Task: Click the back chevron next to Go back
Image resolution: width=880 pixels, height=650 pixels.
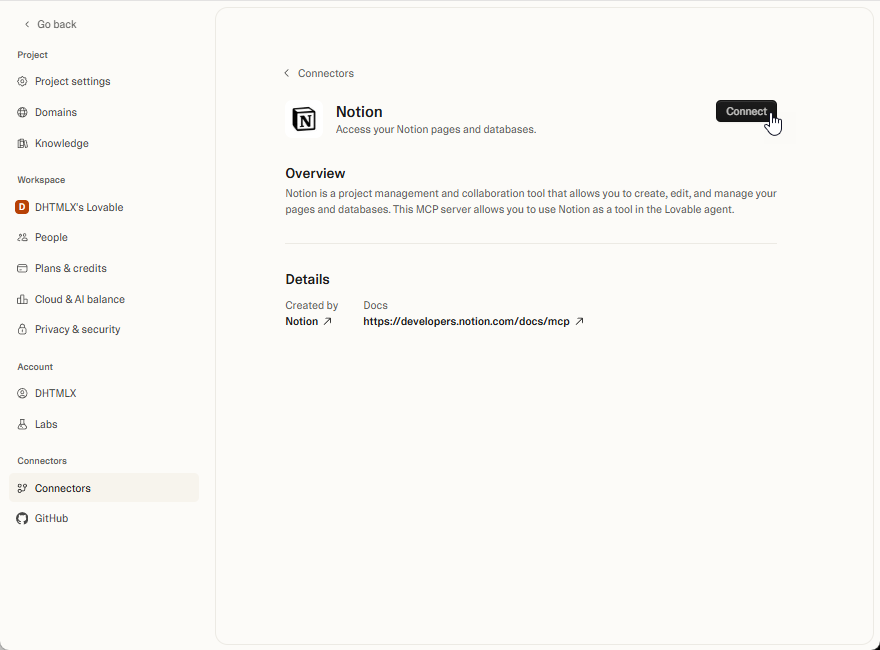Action: pyautogui.click(x=25, y=24)
